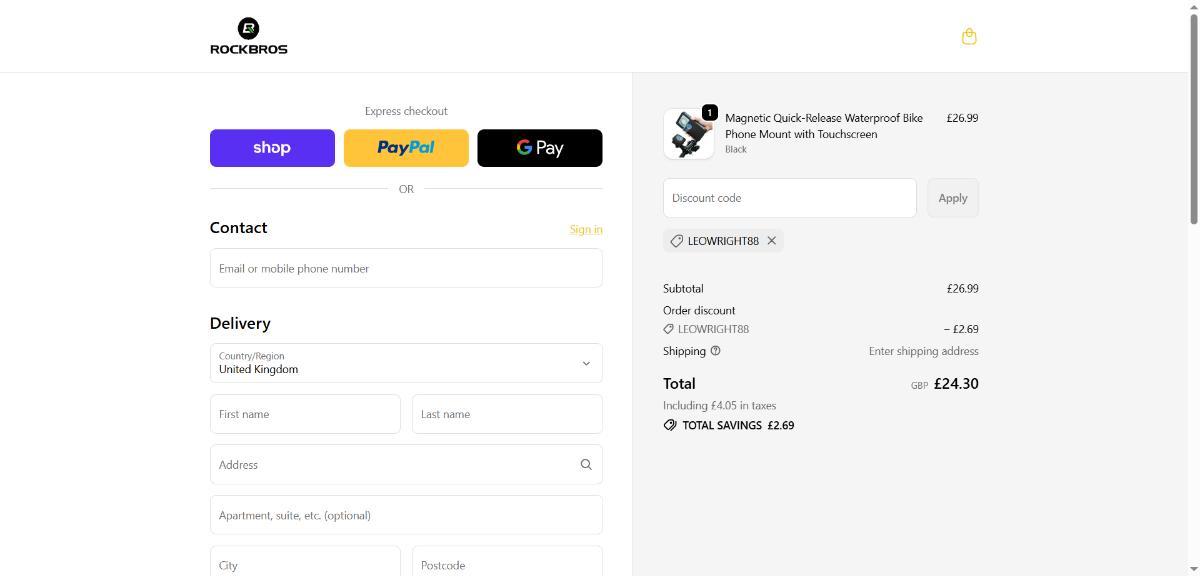Focus the Discount code field
This screenshot has width=1200, height=576.
789,198
